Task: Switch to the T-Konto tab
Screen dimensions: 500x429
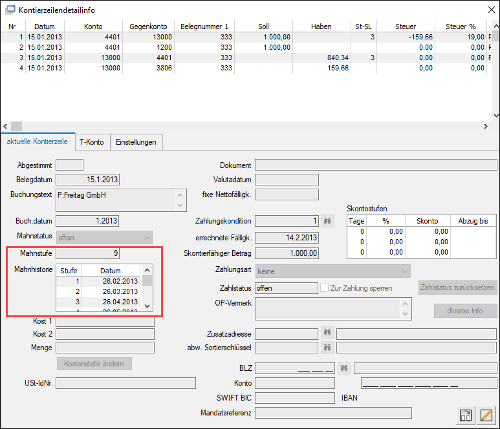Action: click(92, 142)
